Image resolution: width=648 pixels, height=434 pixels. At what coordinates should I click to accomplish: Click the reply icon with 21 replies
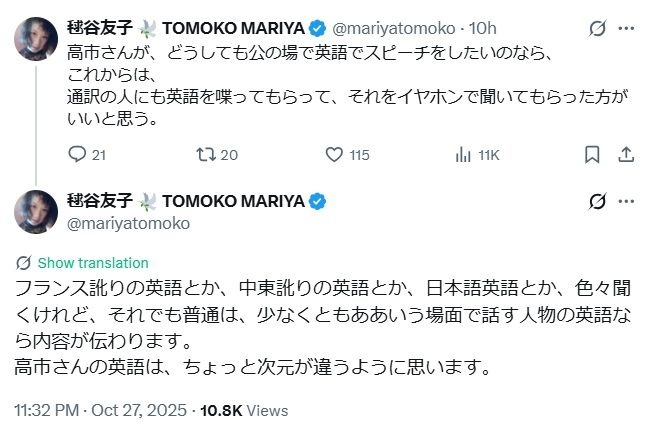click(x=78, y=154)
